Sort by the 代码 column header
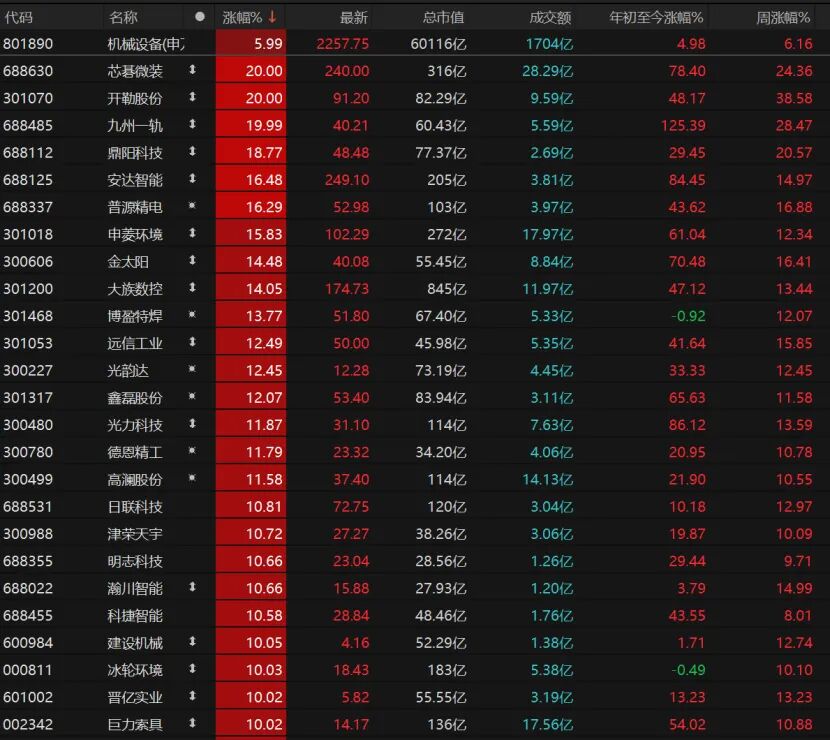 point(19,18)
